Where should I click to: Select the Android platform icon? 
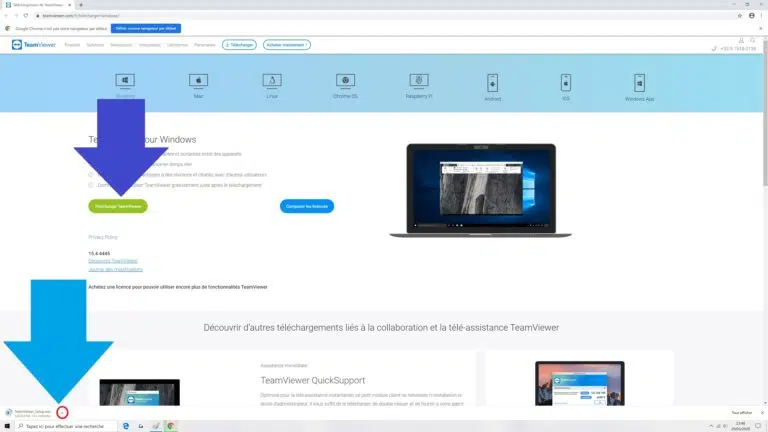click(x=492, y=83)
